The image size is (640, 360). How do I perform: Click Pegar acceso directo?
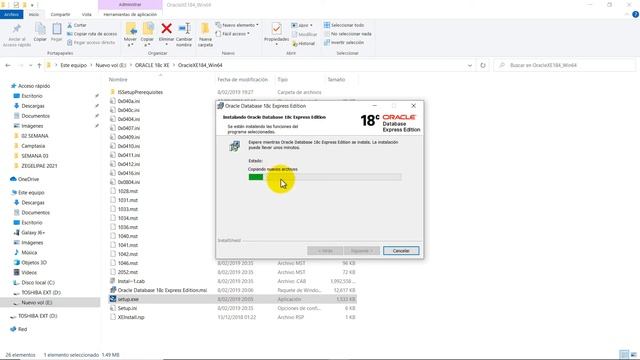tap(91, 42)
